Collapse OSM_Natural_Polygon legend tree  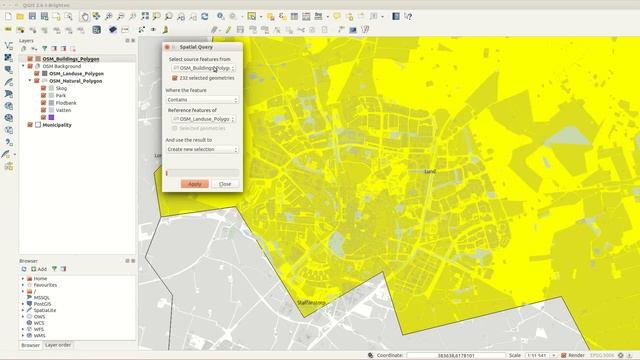tap(30, 81)
